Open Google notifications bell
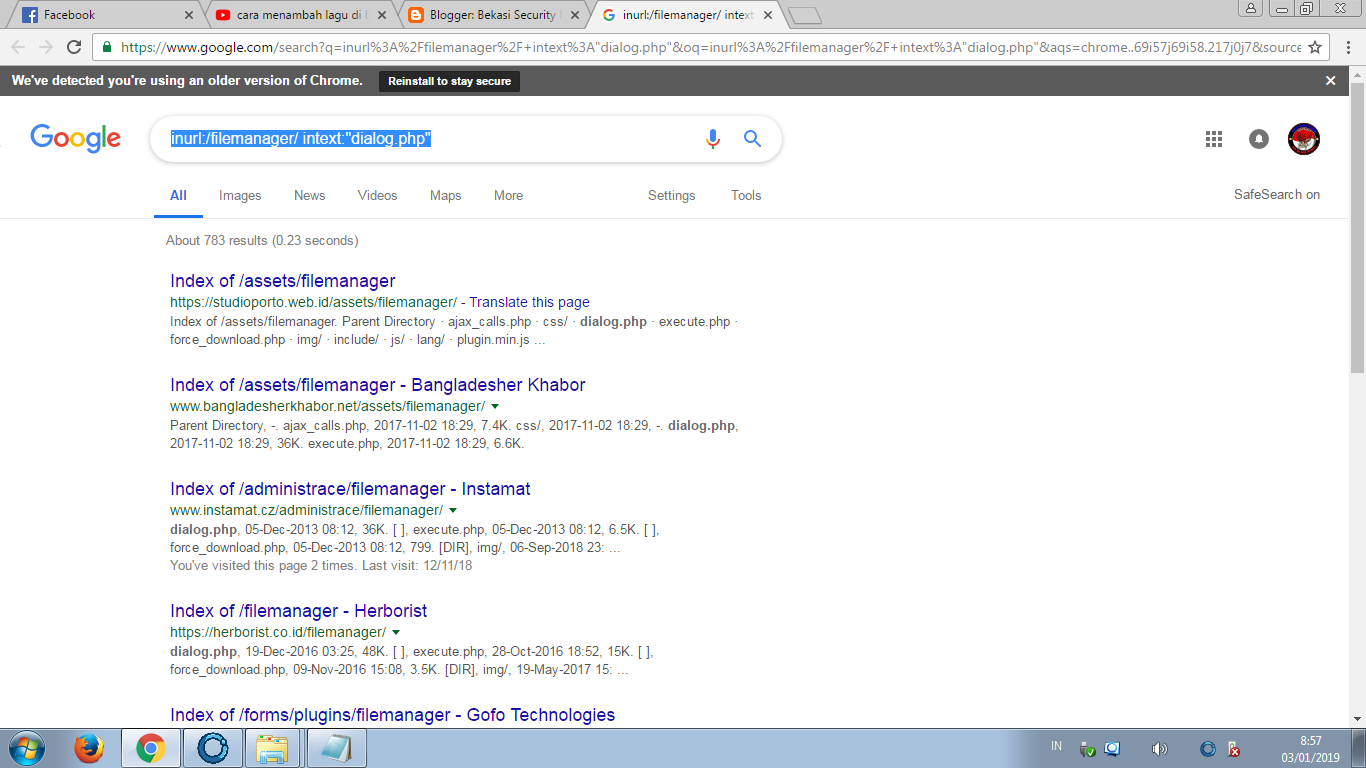Image resolution: width=1366 pixels, height=768 pixels. 1259,139
